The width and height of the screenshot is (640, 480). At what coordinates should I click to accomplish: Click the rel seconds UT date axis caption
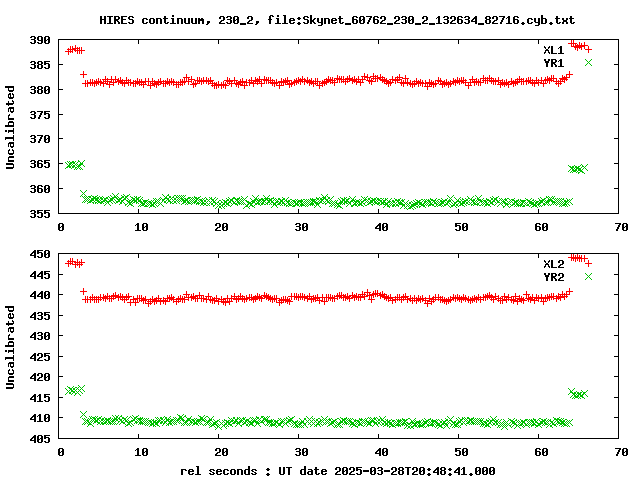338,471
